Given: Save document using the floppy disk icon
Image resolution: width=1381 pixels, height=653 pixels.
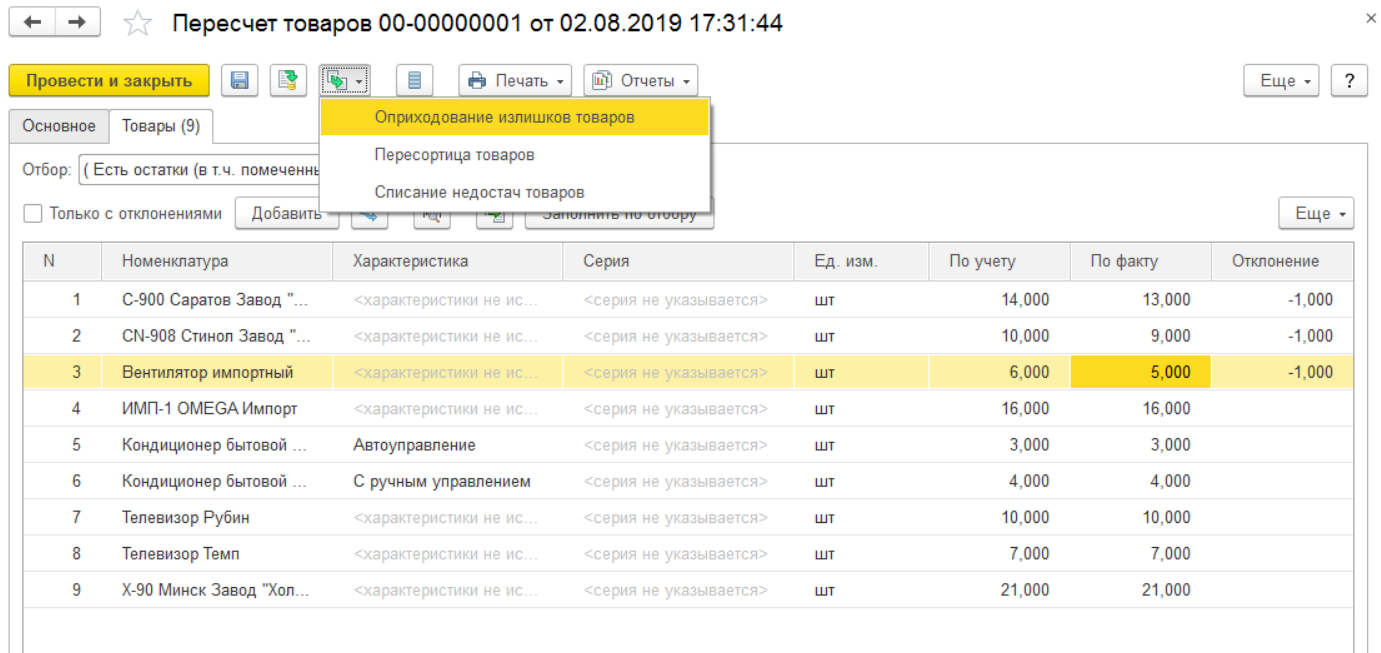Looking at the screenshot, I should coord(240,81).
